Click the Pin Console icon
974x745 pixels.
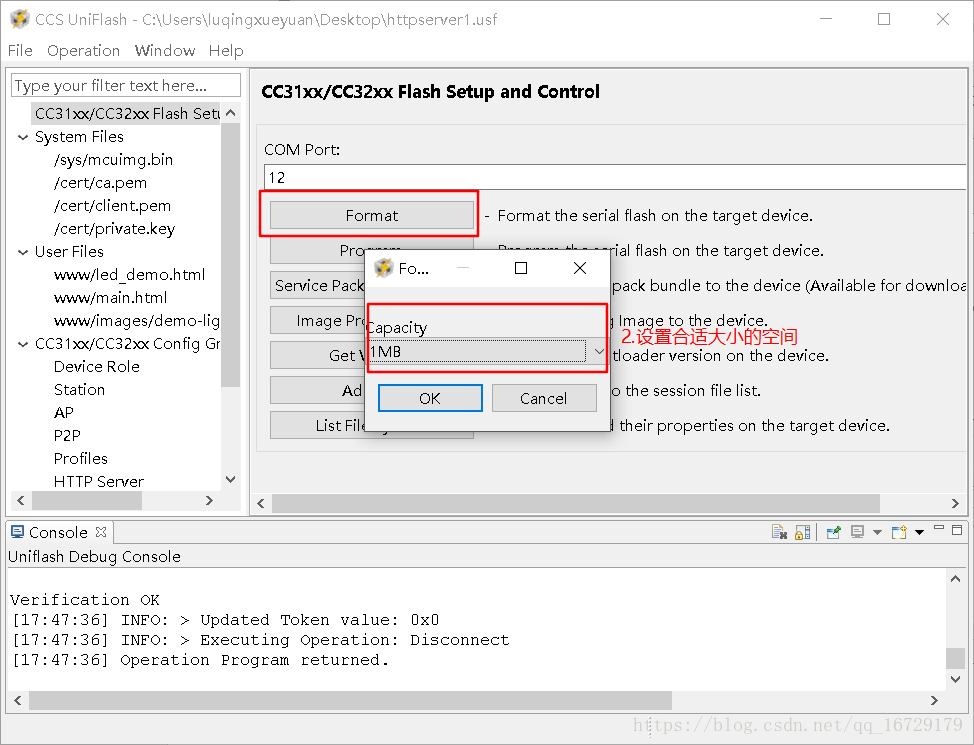(x=834, y=532)
